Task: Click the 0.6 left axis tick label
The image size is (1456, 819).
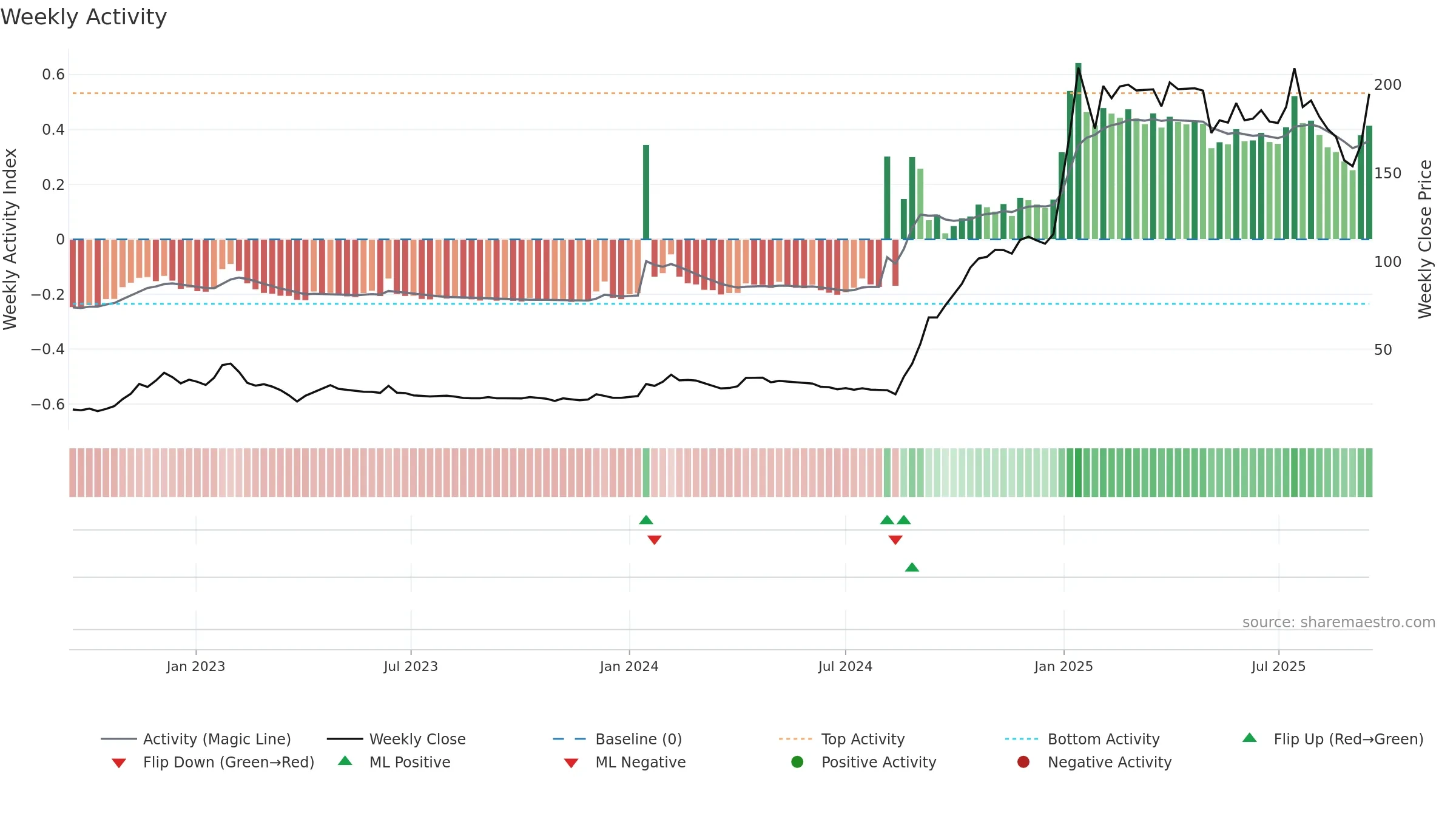Action: point(53,75)
